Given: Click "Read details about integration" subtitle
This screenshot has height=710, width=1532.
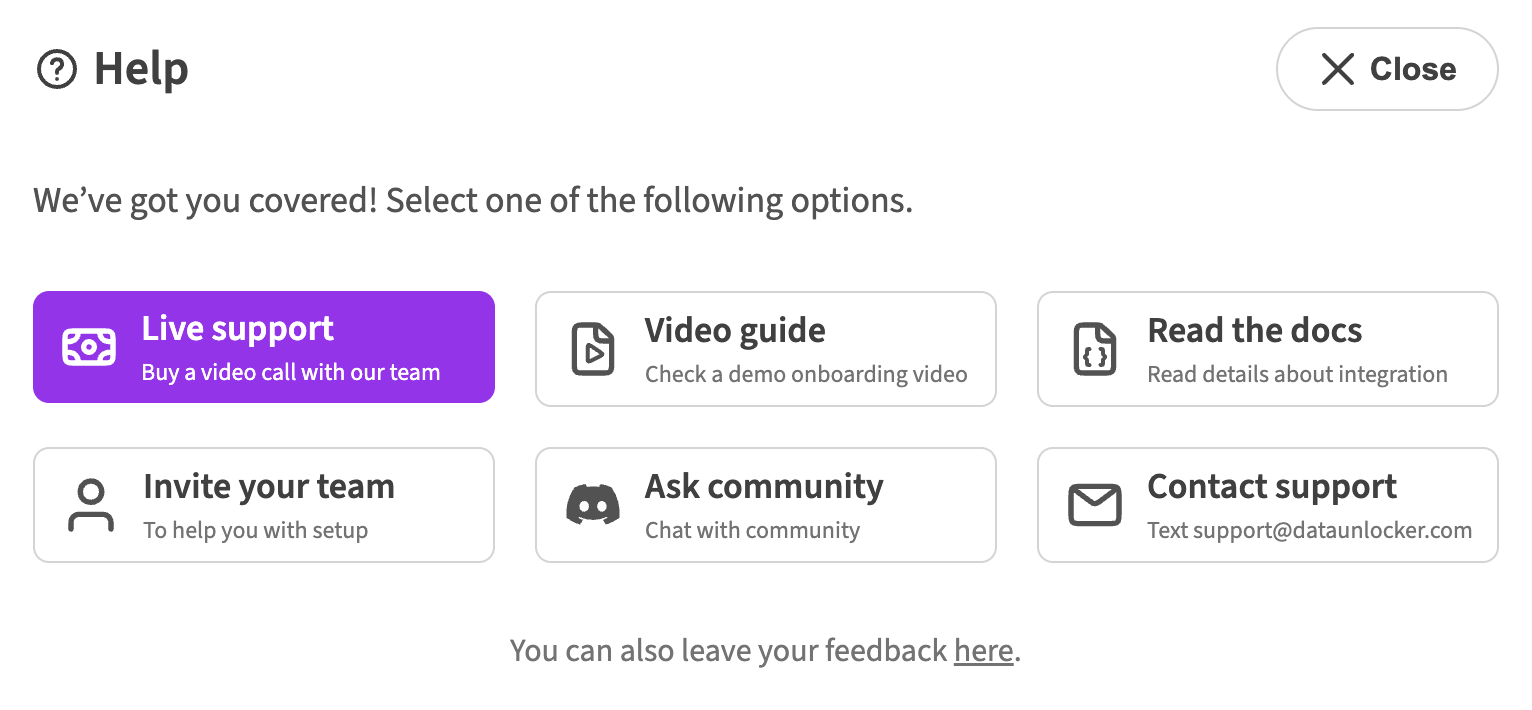Looking at the screenshot, I should [1297, 375].
